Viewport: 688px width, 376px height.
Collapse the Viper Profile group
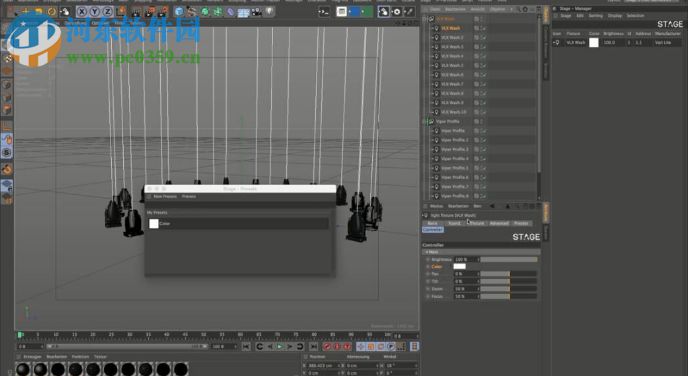pos(425,121)
